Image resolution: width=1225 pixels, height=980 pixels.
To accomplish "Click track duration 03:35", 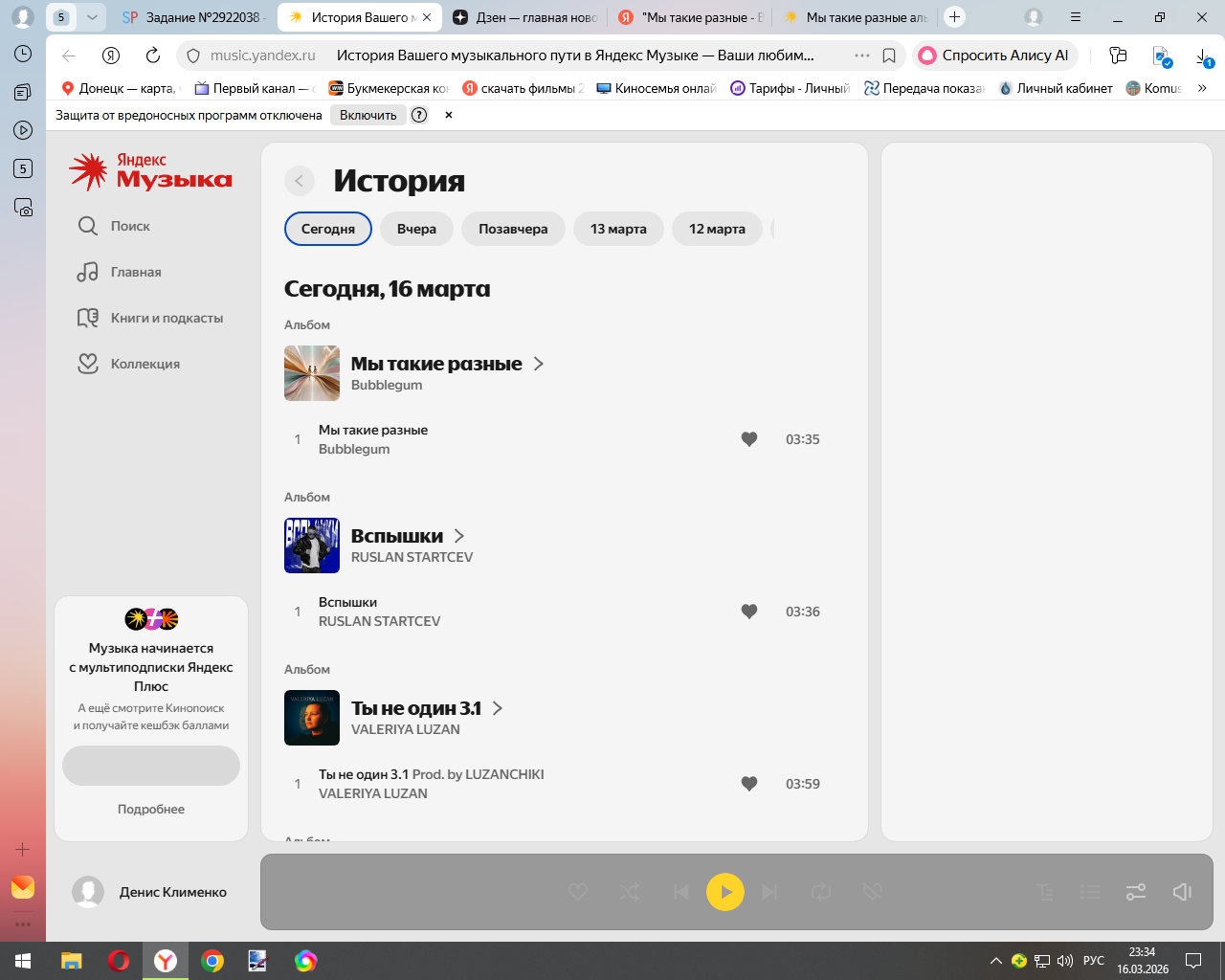I will (x=803, y=439).
